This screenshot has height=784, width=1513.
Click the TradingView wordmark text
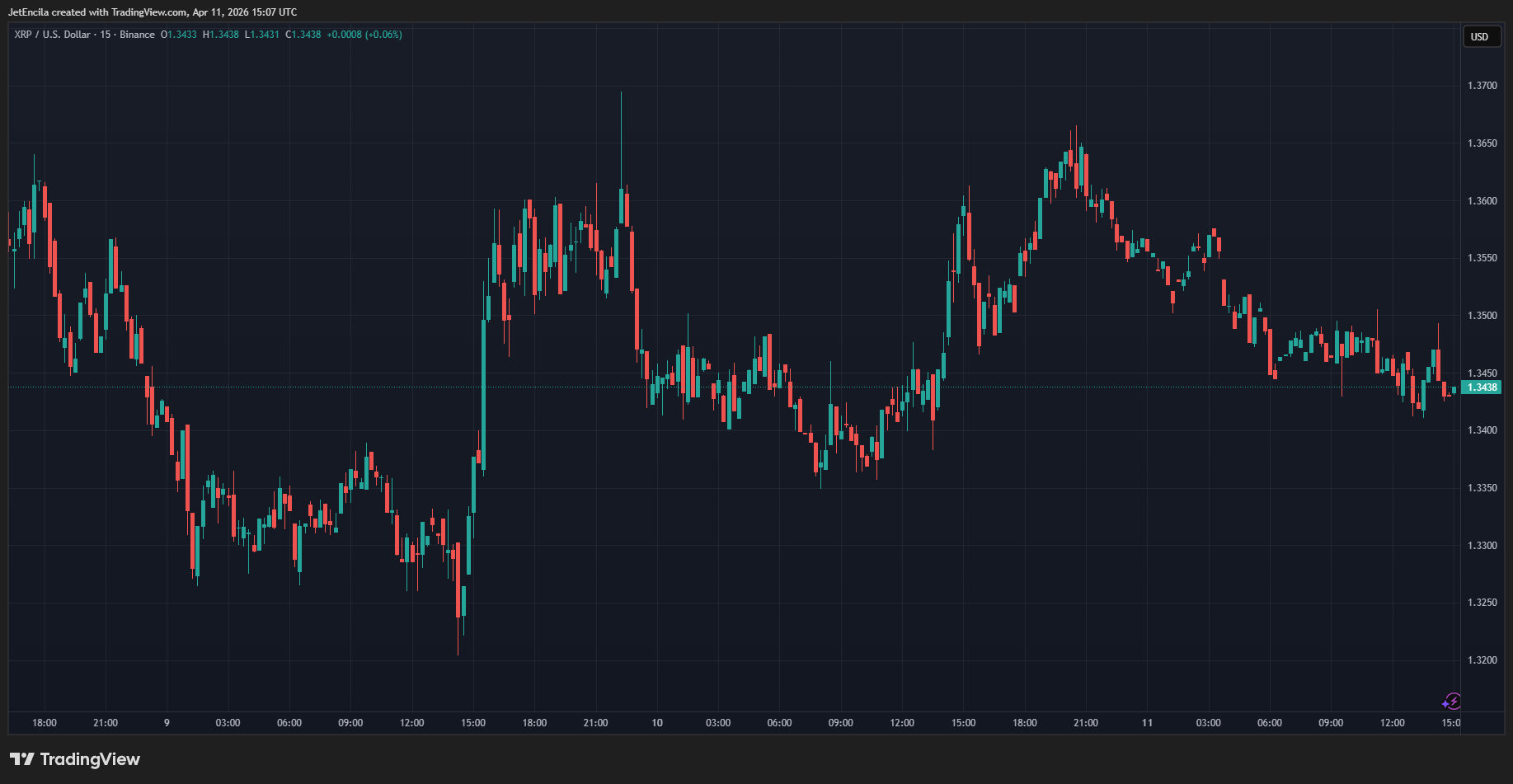(x=90, y=759)
